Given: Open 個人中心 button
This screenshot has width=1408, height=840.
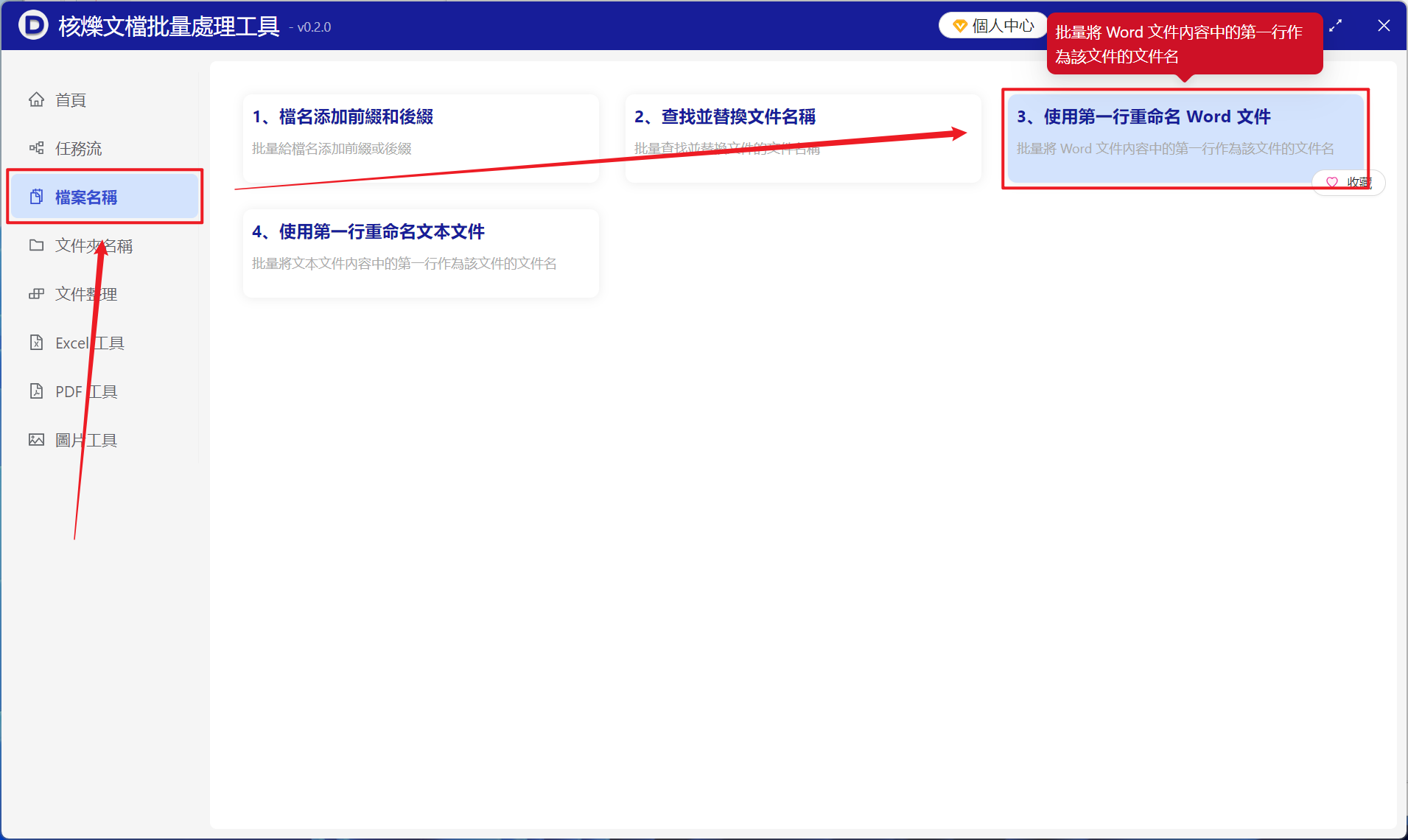Looking at the screenshot, I should 993,26.
